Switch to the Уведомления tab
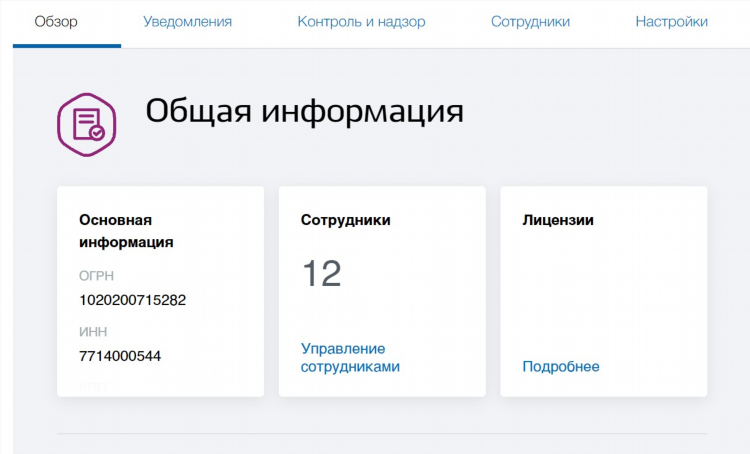750x454 pixels. pyautogui.click(x=188, y=22)
